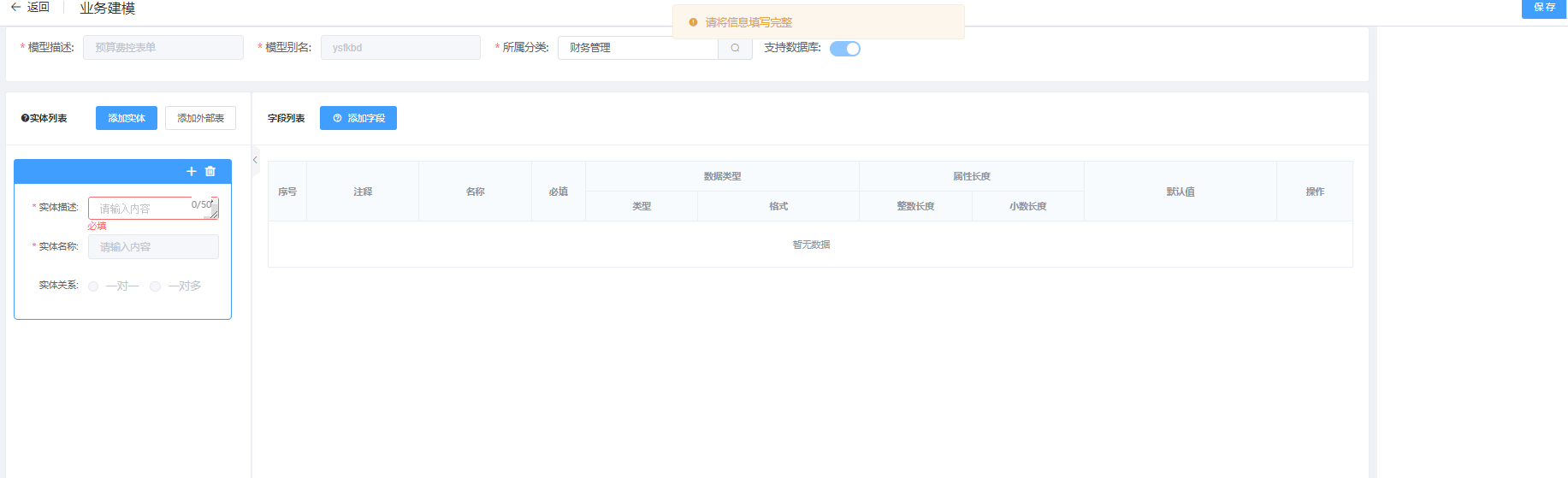This screenshot has height=478, width=1568.
Task: Click the back arrow icon next to 返回
Action: tap(15, 7)
